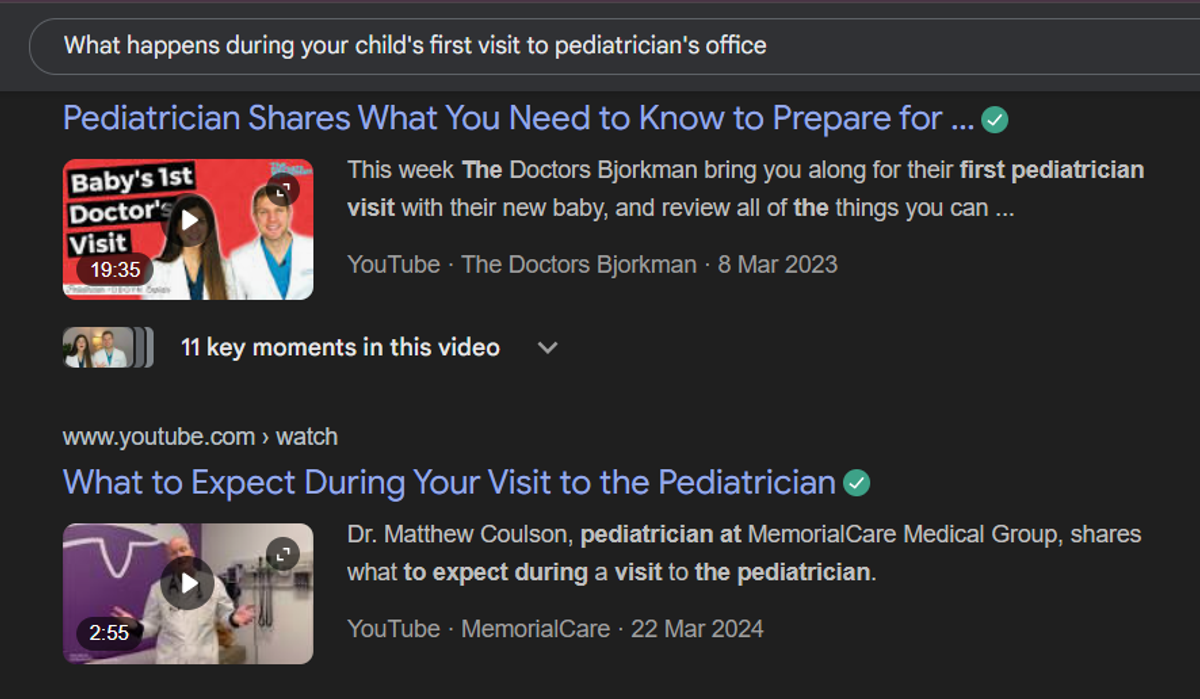
Task: Click the Doctors Bjorkman video description snippet
Action: click(x=746, y=189)
